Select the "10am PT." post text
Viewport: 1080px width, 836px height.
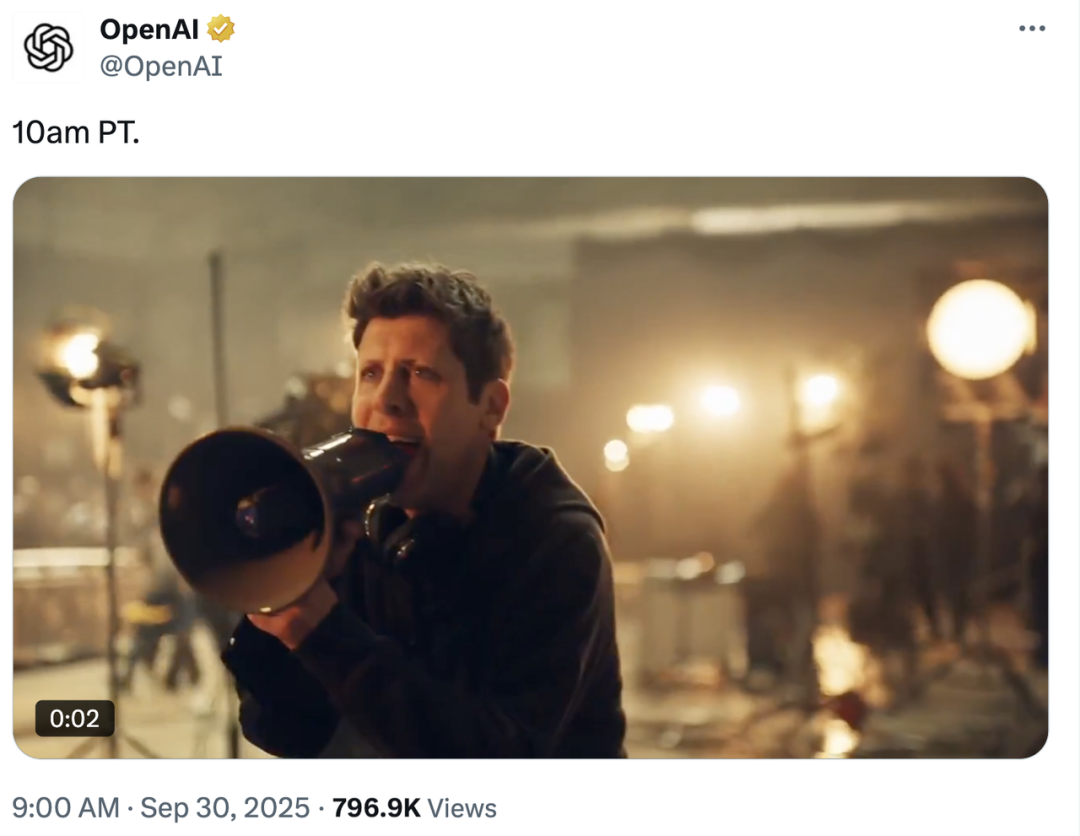click(76, 132)
